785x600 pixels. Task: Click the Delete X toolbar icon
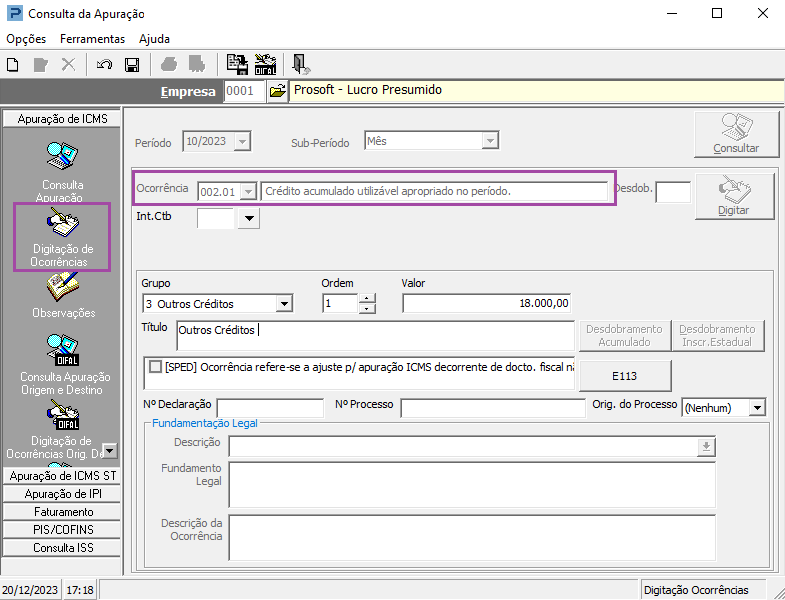(x=68, y=65)
